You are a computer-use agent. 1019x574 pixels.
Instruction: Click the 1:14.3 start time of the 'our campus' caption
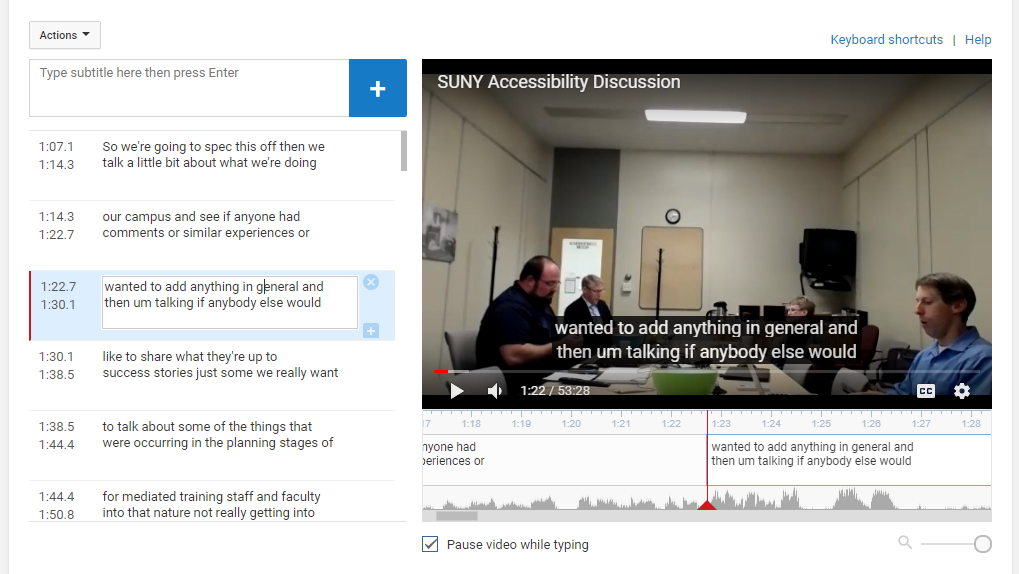pos(56,216)
